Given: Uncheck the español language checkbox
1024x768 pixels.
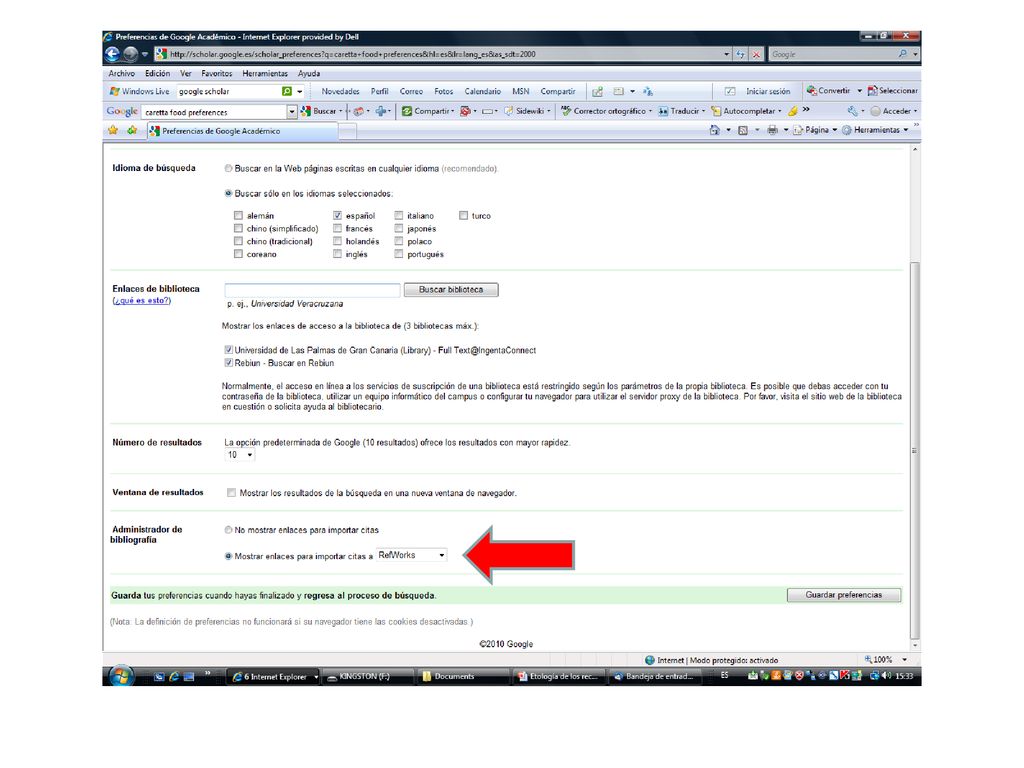Looking at the screenshot, I should point(338,216).
